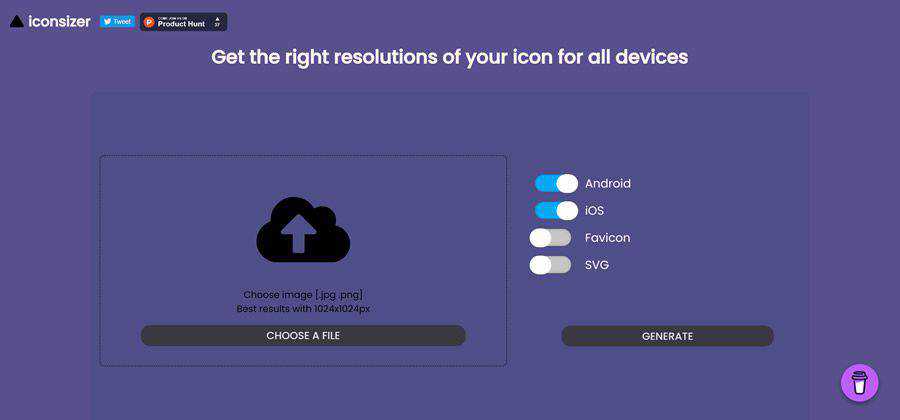Turn off the iOS toggle
This screenshot has width=900, height=420.
tap(556, 211)
